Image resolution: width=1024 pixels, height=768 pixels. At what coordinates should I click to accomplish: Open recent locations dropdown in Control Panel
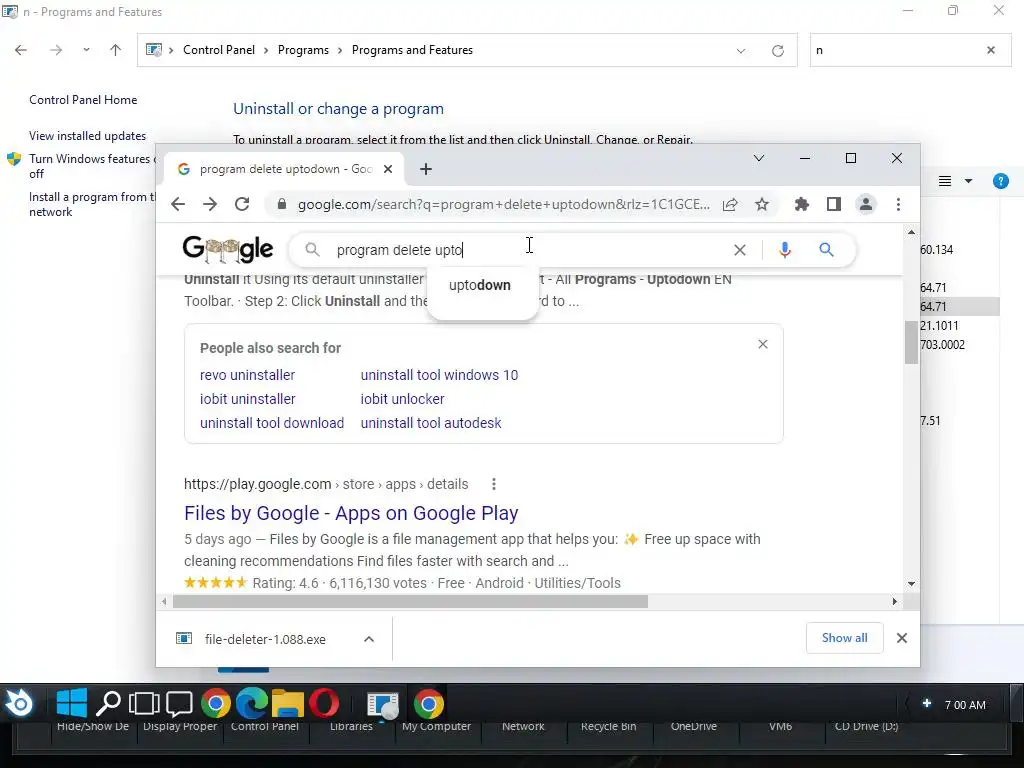coord(86,50)
